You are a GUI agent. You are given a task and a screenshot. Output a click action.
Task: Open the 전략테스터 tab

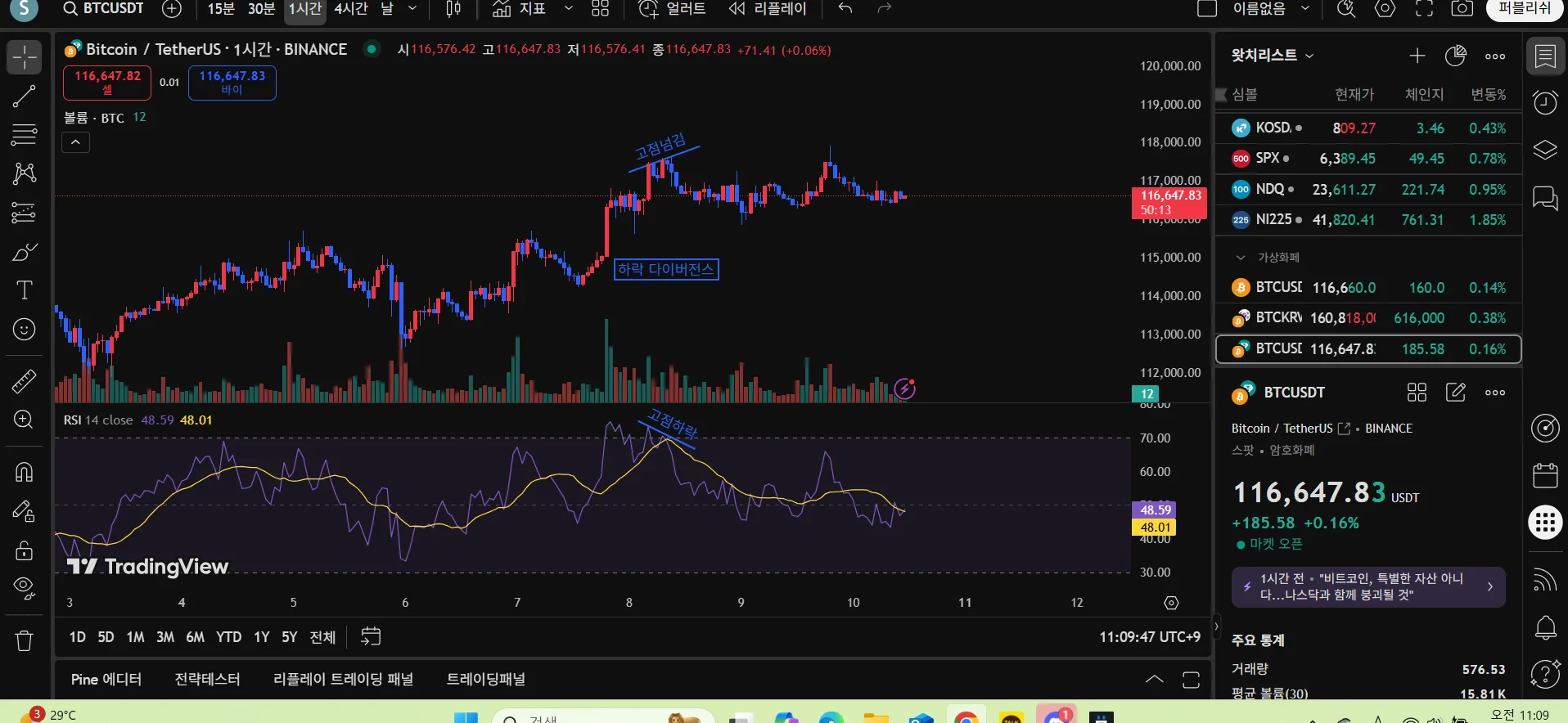[207, 680]
